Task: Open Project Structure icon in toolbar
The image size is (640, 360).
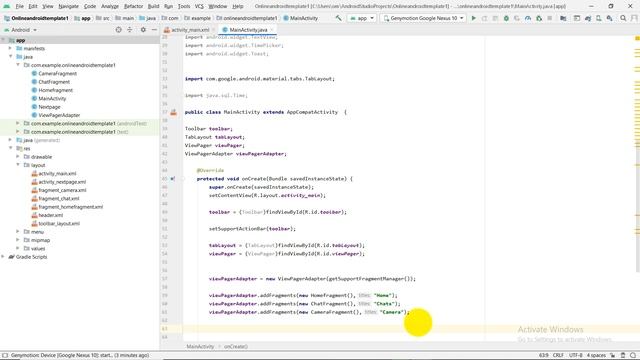Action: pos(563,18)
